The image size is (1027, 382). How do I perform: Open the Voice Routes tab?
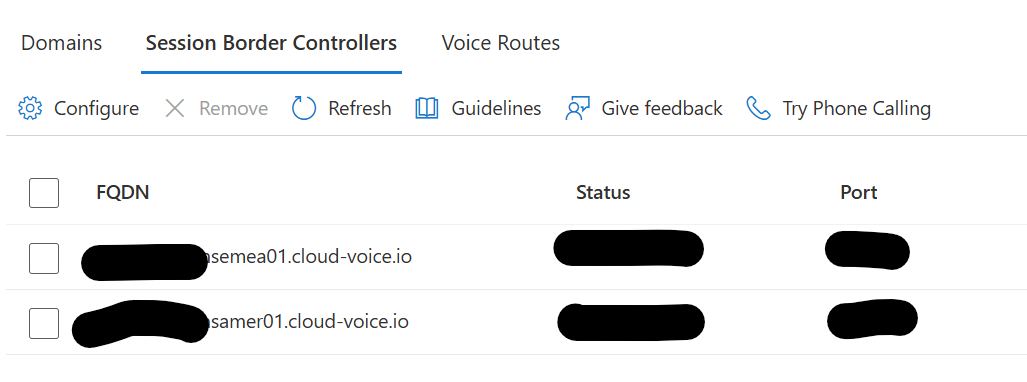(500, 43)
